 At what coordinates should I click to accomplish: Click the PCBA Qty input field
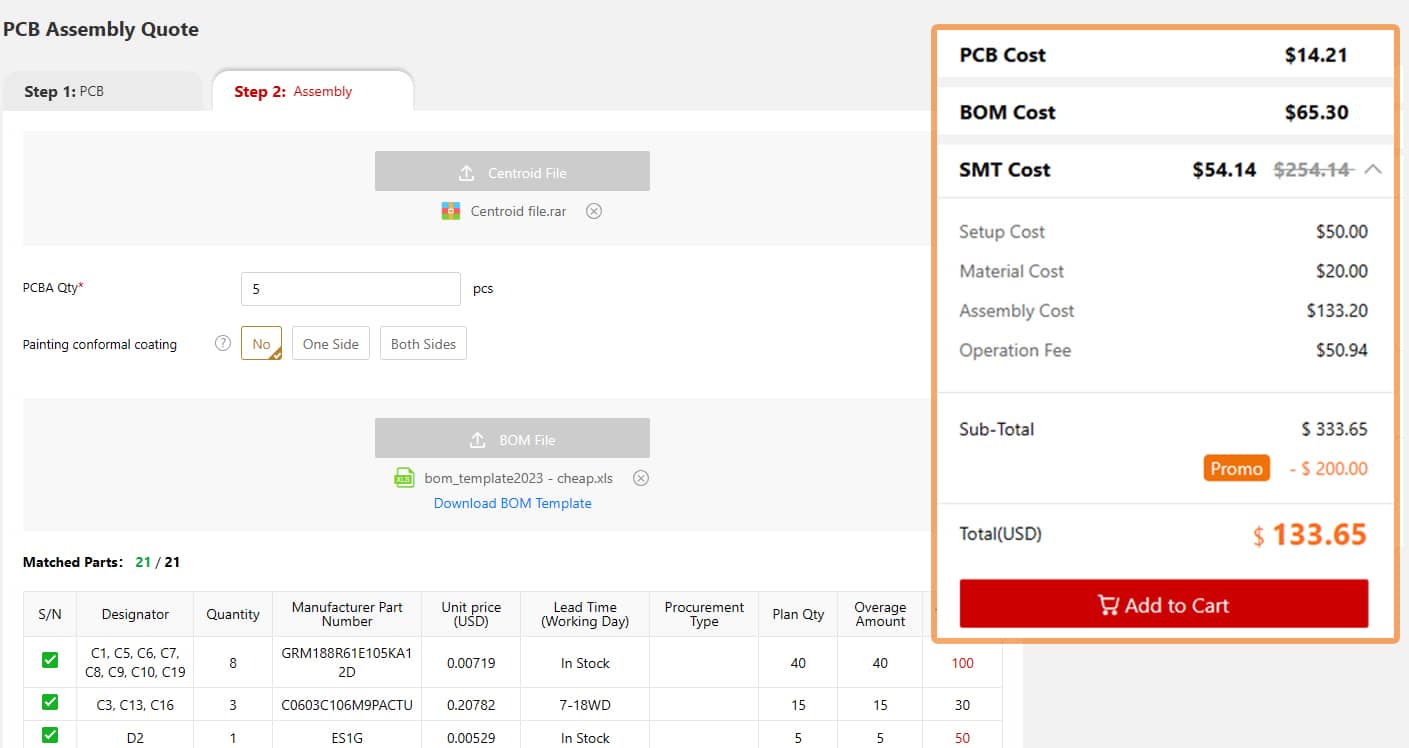tap(350, 289)
